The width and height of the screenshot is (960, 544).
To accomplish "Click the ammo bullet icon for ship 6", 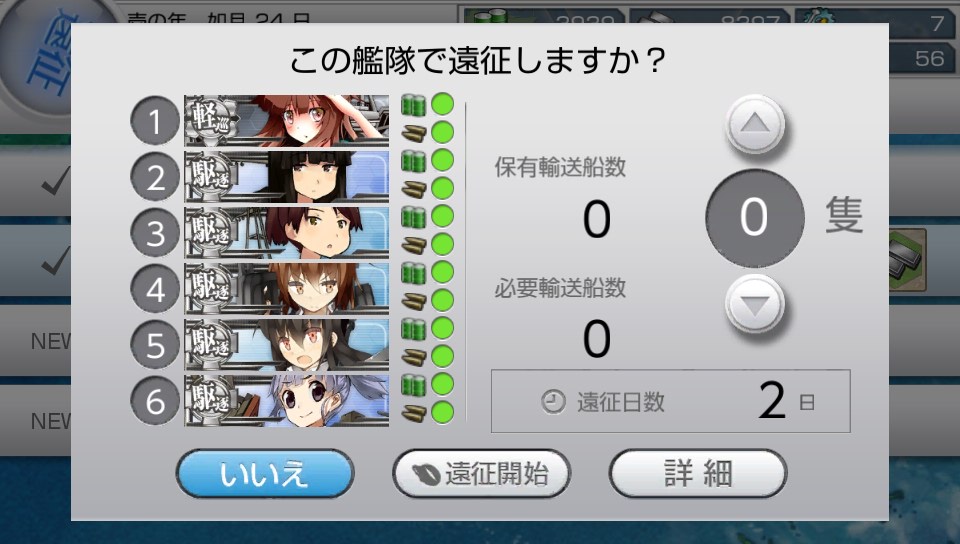I will (413, 412).
